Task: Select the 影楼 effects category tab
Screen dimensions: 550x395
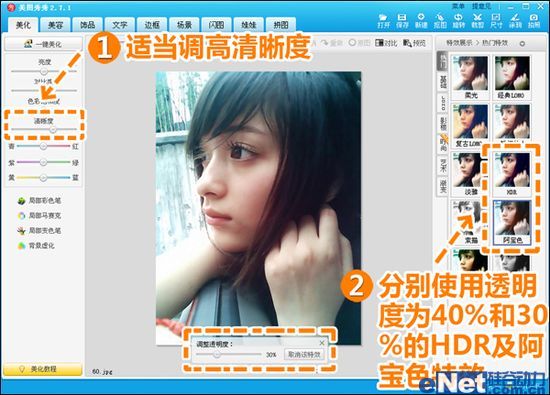Action: 443,123
